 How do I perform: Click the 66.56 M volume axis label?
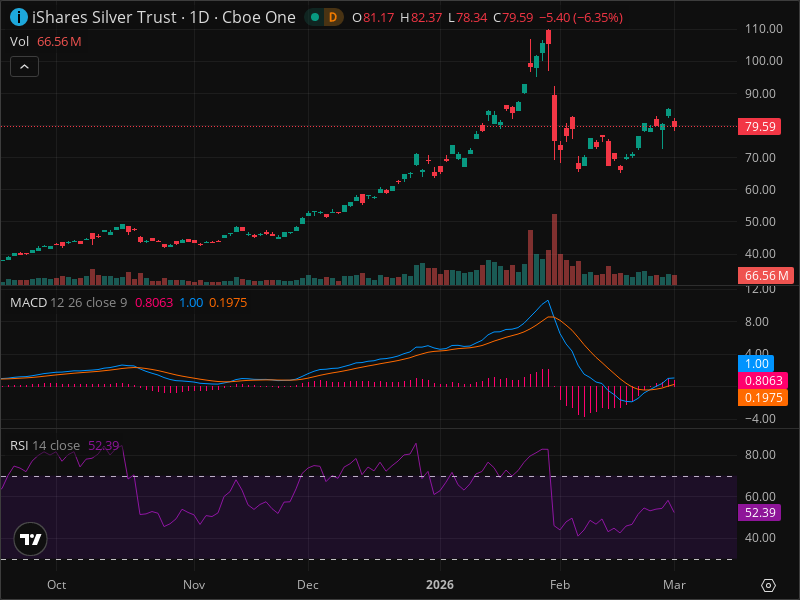pos(766,276)
